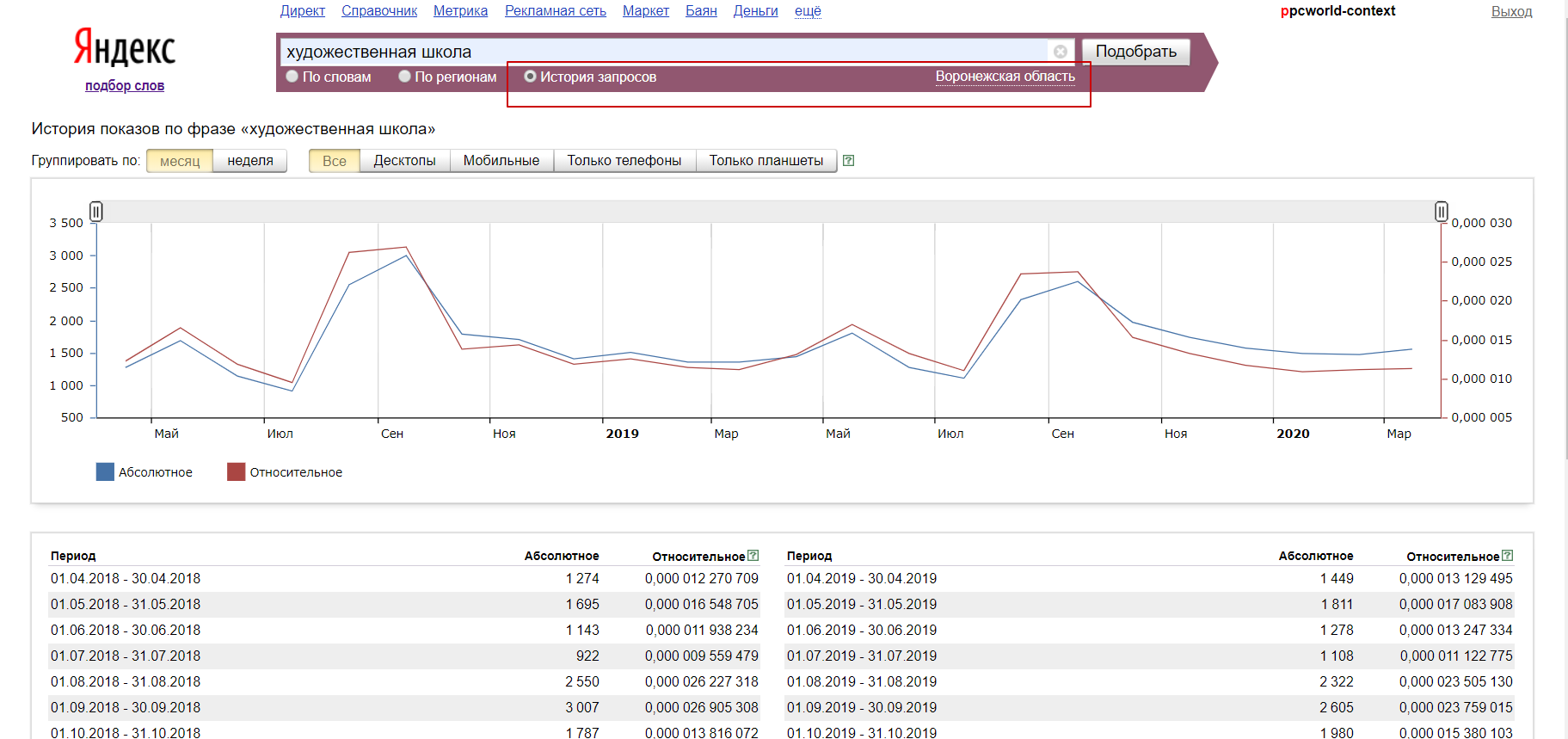Switch to Только телефоны tab
The image size is (1568, 739).
[x=624, y=161]
